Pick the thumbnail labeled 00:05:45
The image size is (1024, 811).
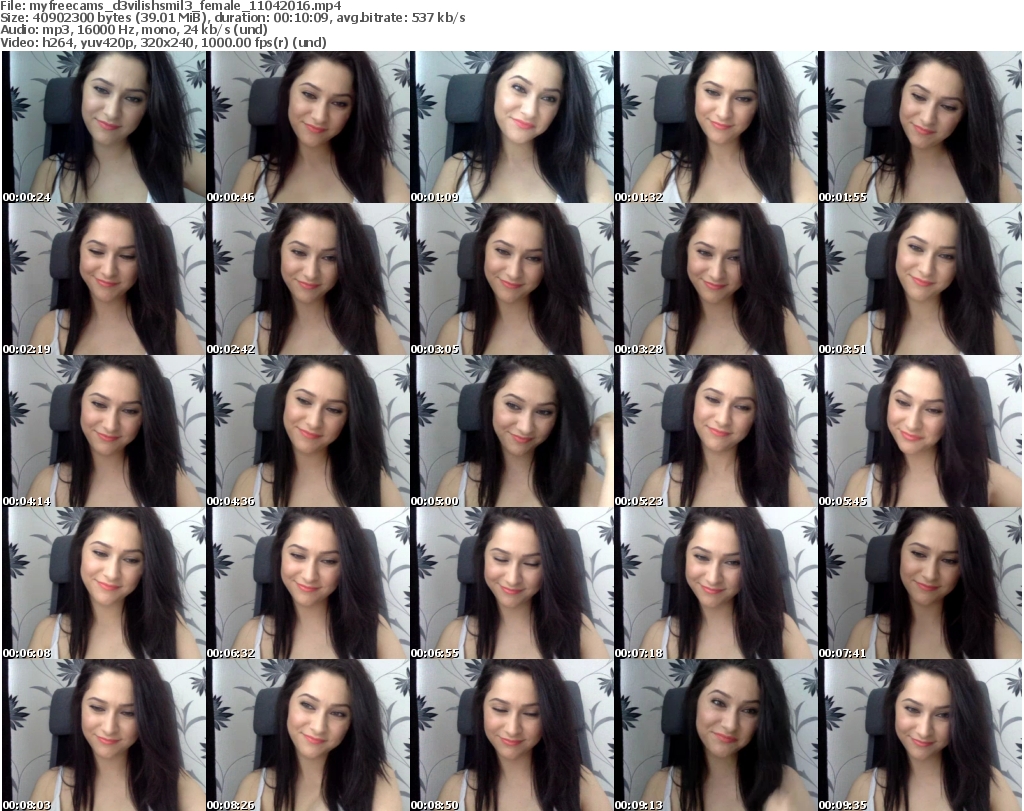[x=920, y=431]
